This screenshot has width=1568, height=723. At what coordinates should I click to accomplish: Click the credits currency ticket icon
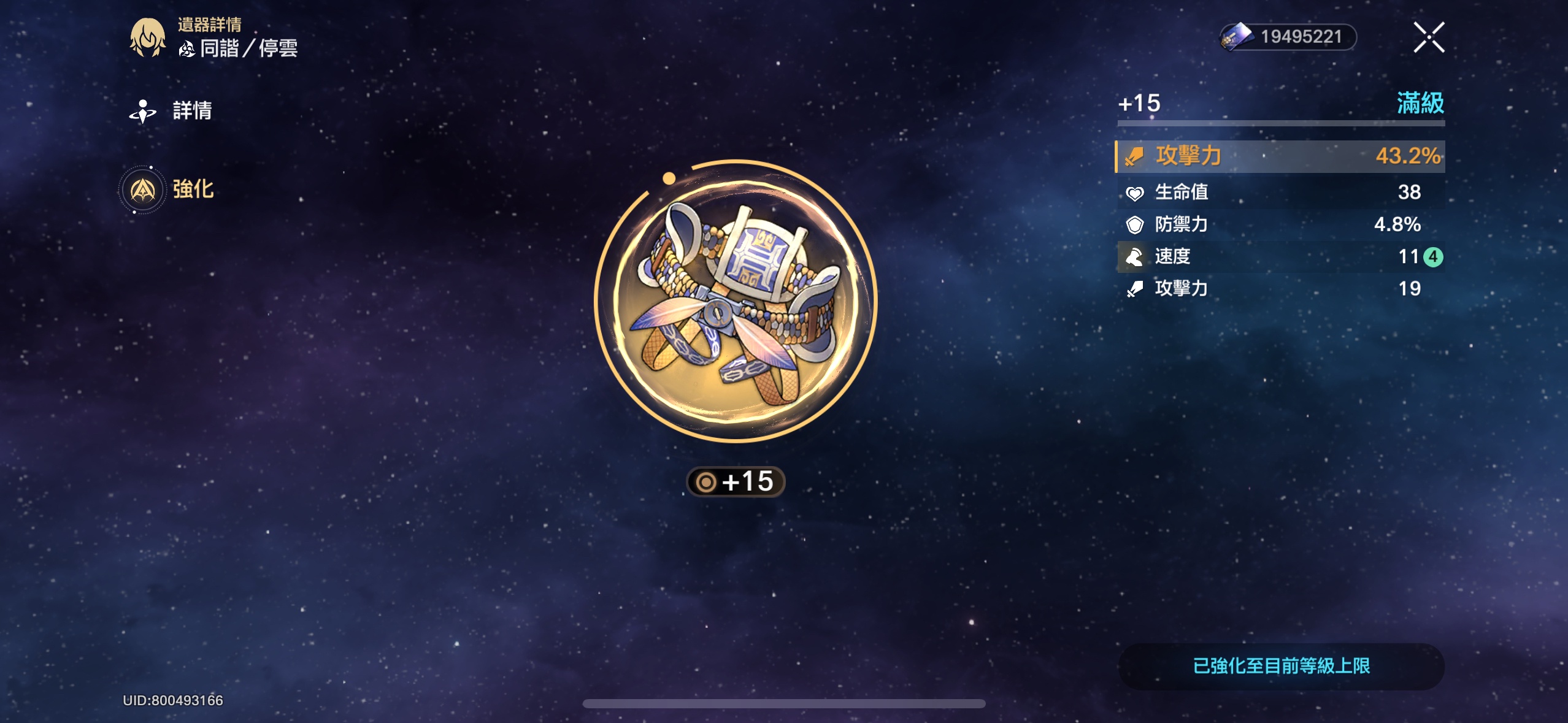coord(1236,36)
